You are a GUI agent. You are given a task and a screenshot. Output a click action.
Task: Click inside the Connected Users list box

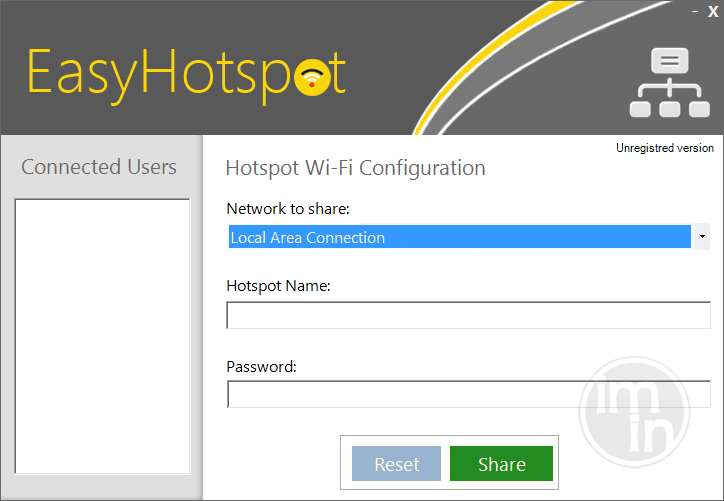click(102, 336)
